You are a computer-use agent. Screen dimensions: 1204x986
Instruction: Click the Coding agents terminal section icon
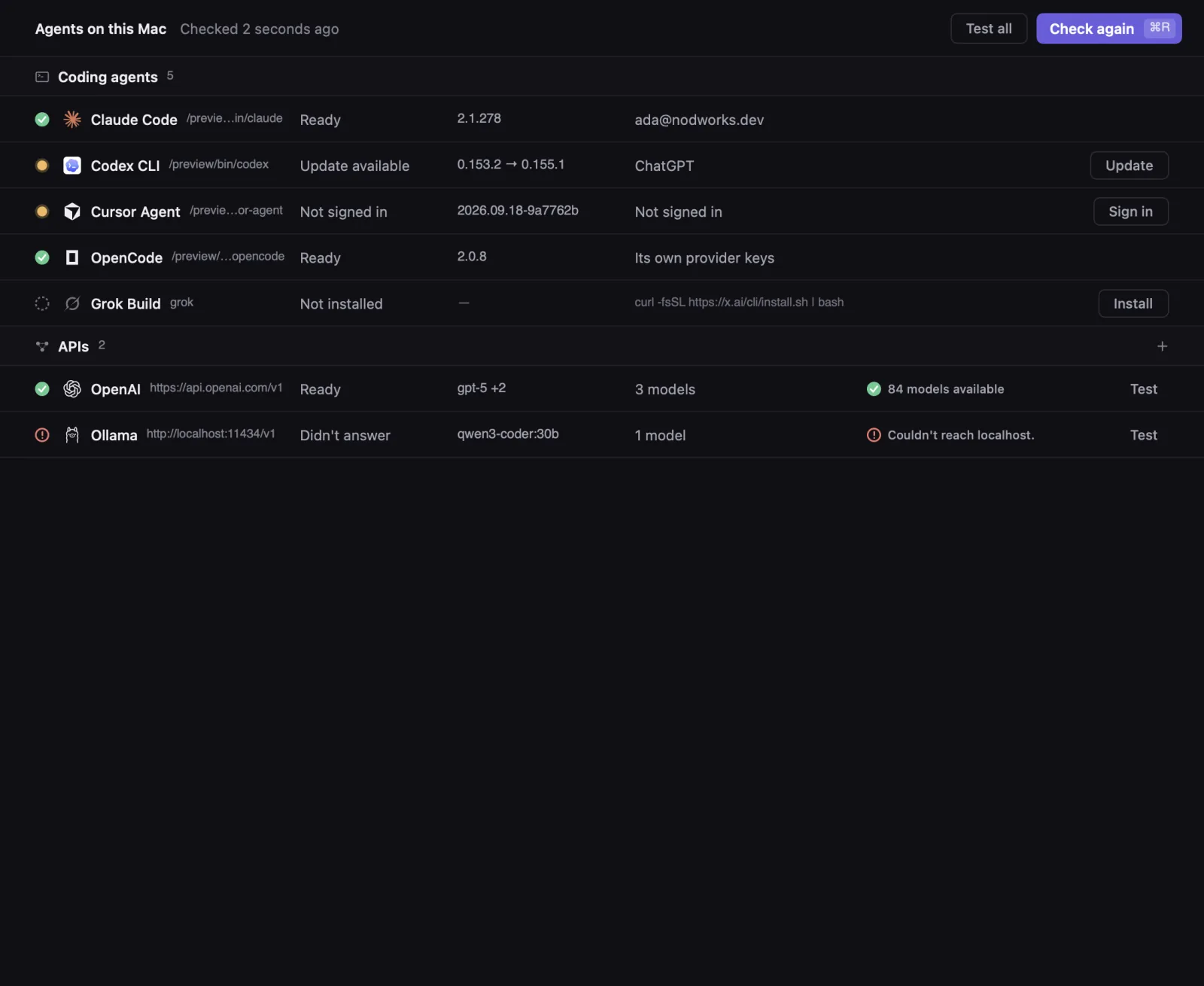42,77
